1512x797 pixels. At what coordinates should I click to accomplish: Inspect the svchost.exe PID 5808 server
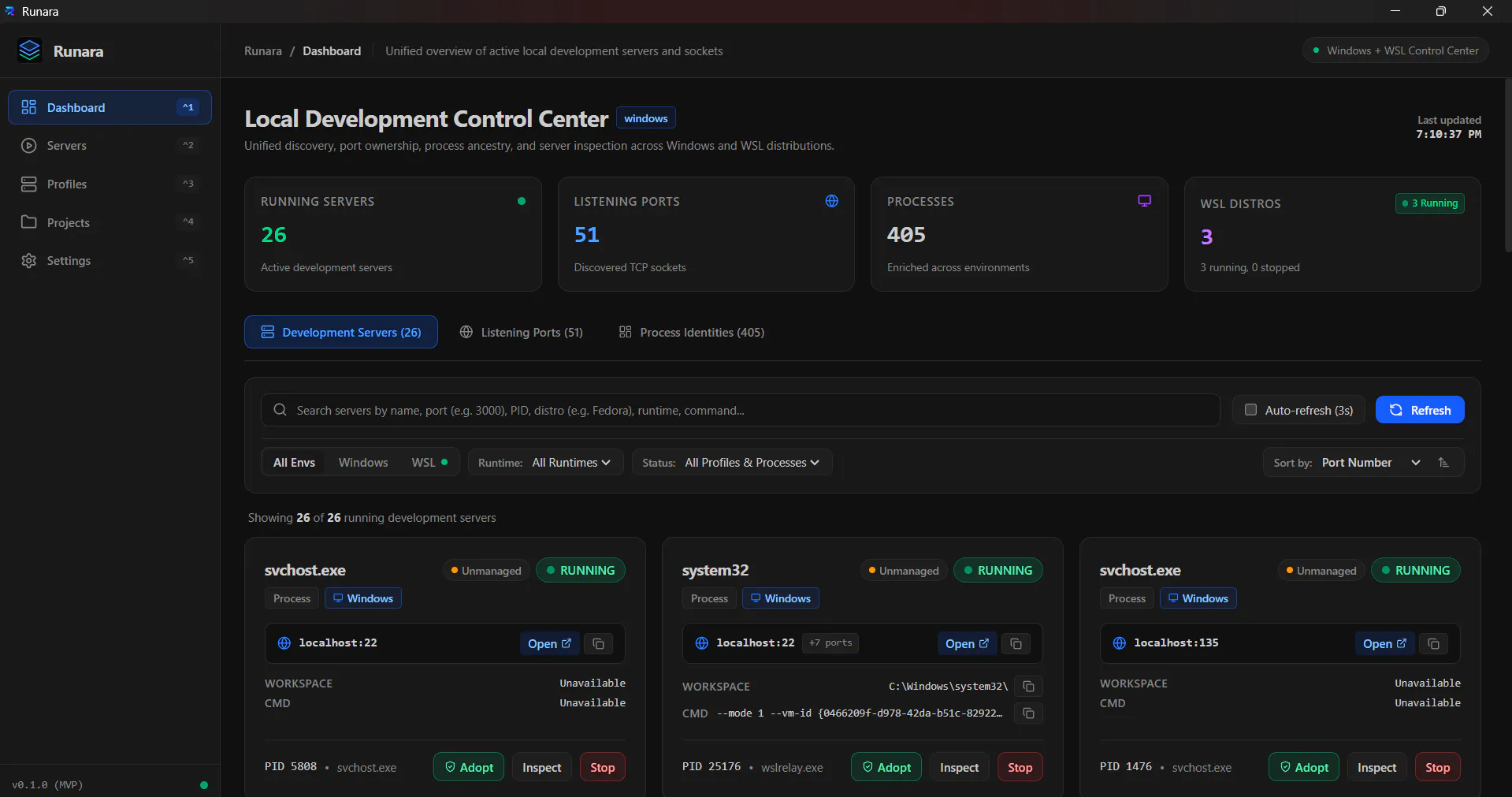click(542, 767)
